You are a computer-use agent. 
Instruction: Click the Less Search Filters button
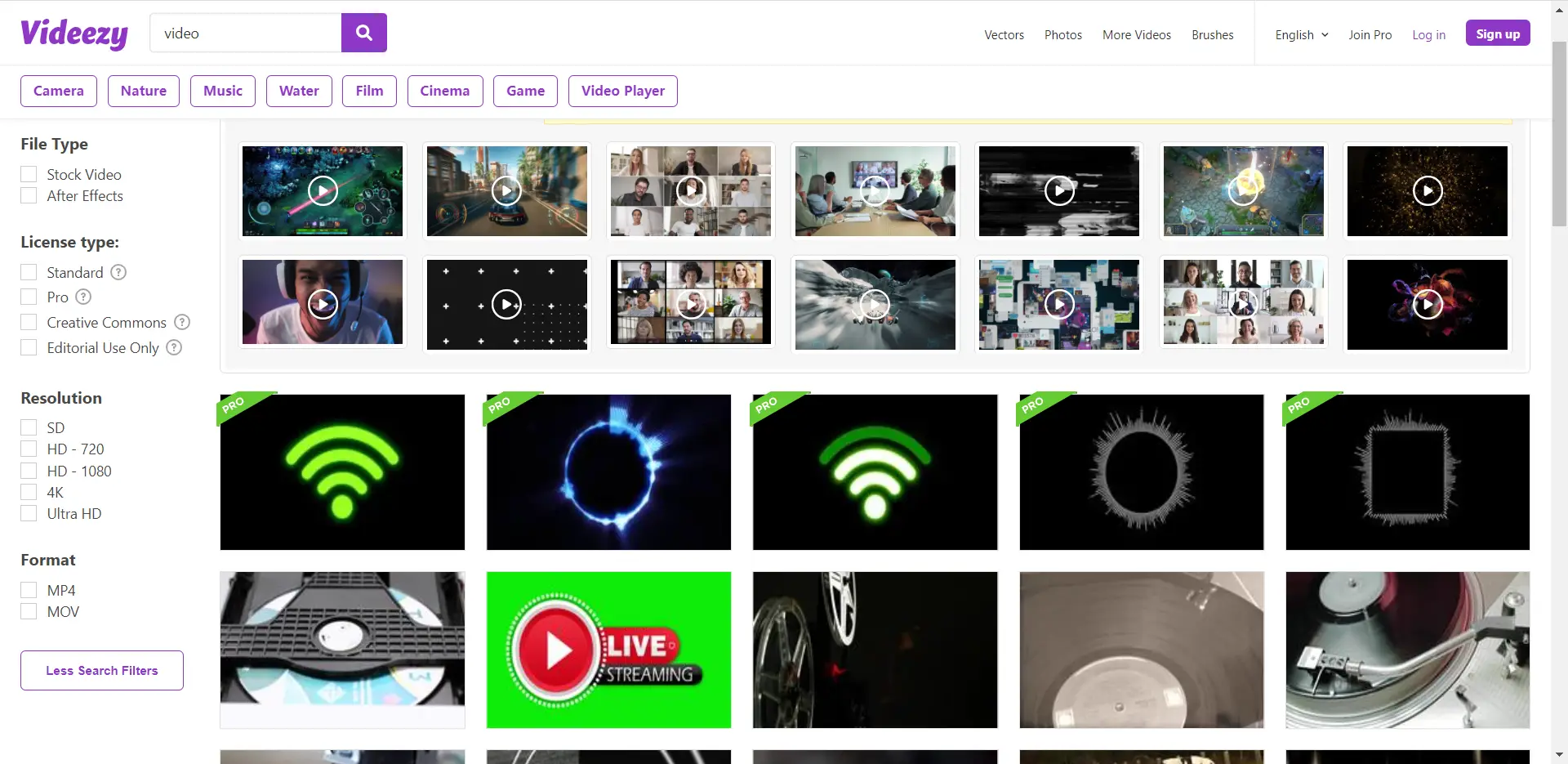101,670
